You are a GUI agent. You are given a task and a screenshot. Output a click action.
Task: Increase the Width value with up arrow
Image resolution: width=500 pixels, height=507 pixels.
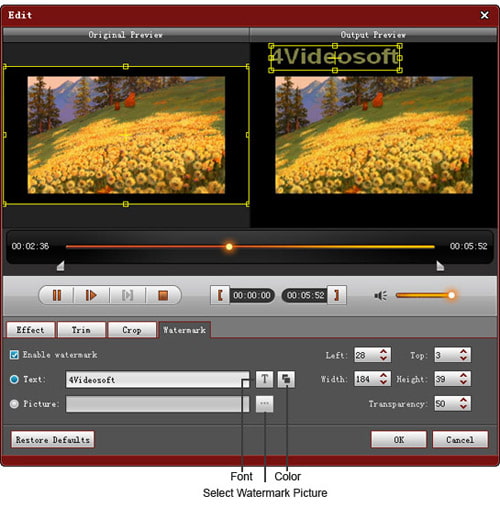(x=383, y=375)
